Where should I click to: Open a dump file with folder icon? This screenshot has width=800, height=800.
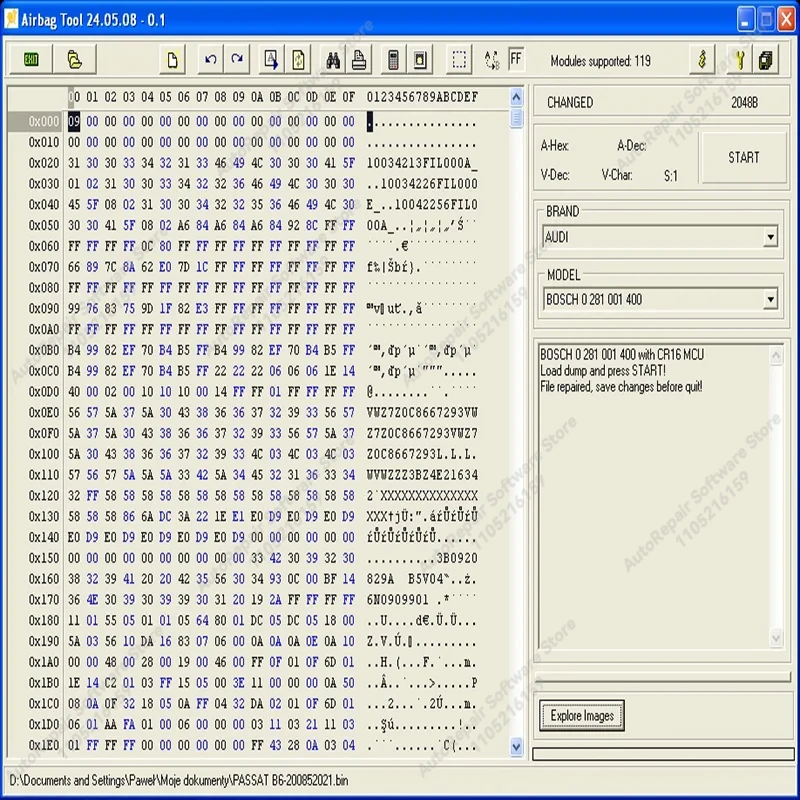74,60
